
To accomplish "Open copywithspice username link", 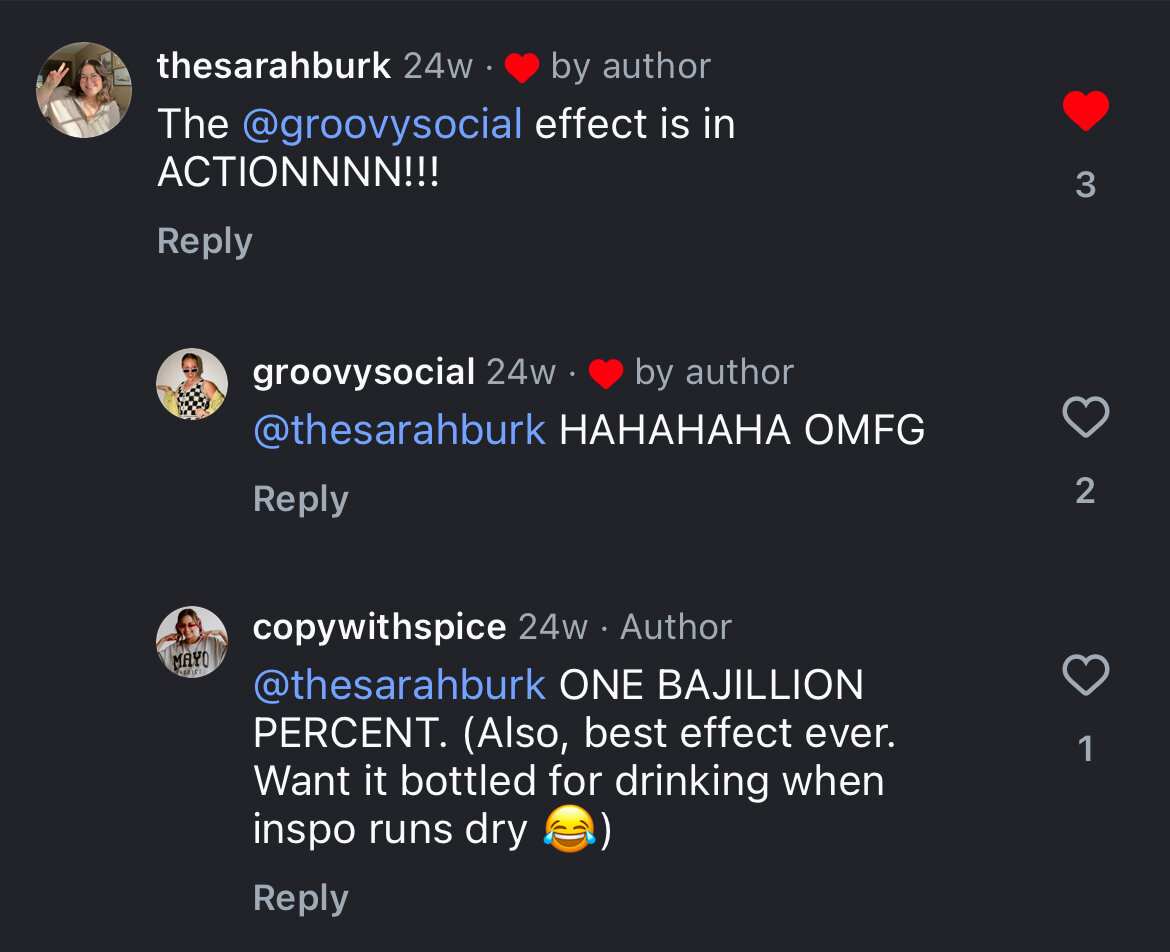I will tap(379, 627).
